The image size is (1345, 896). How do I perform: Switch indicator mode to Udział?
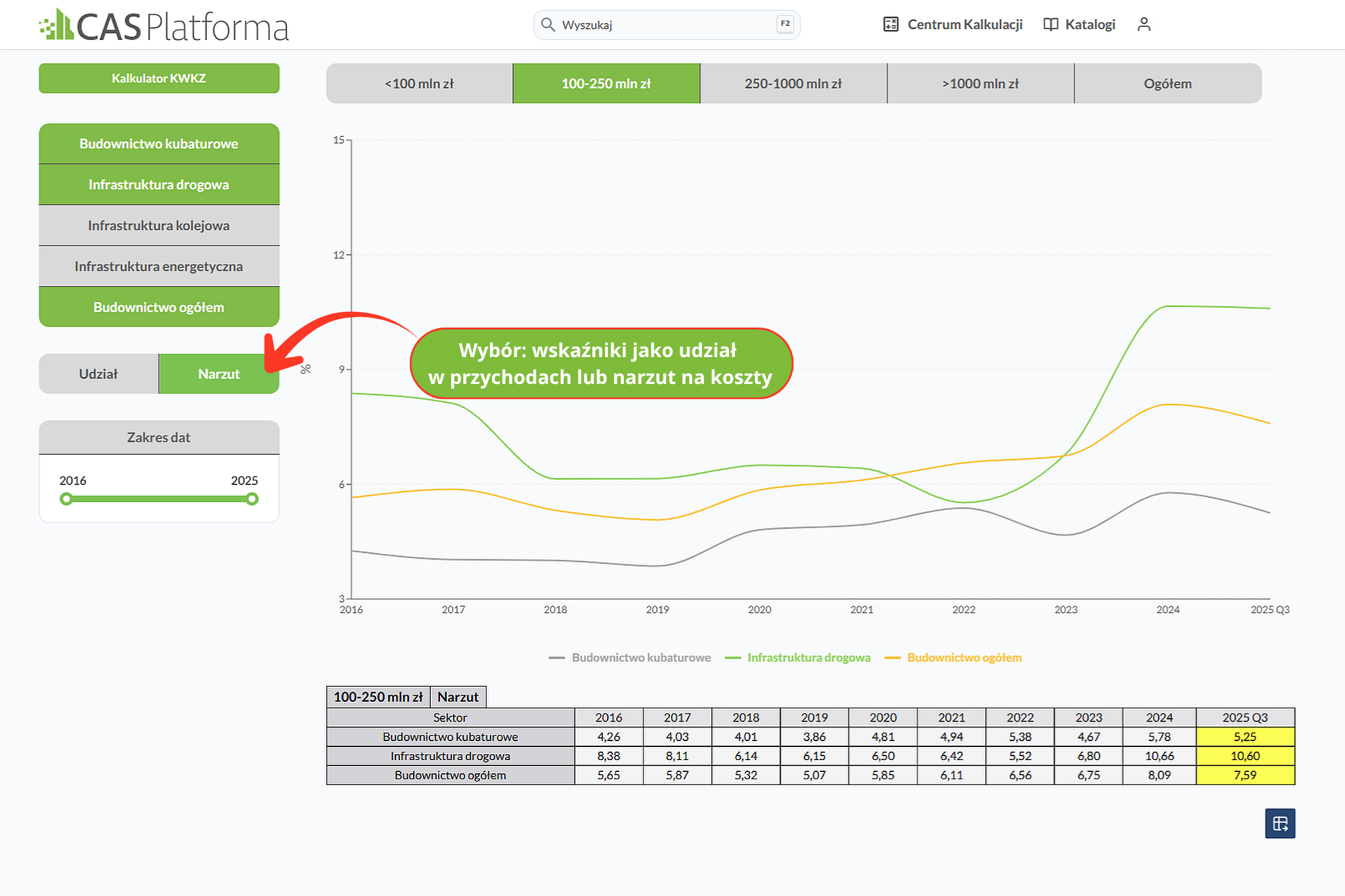(x=99, y=373)
